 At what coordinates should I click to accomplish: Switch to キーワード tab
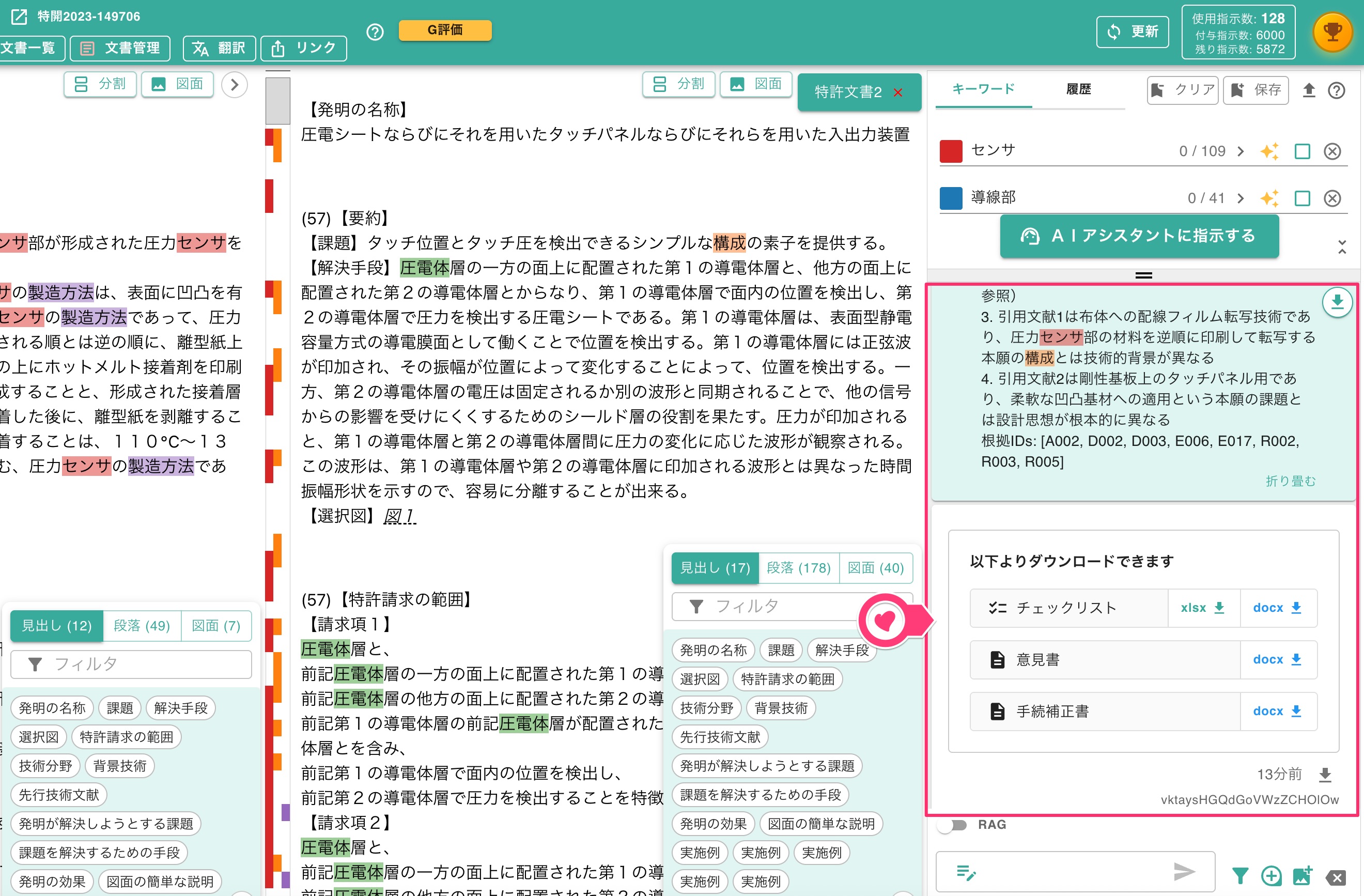983,89
